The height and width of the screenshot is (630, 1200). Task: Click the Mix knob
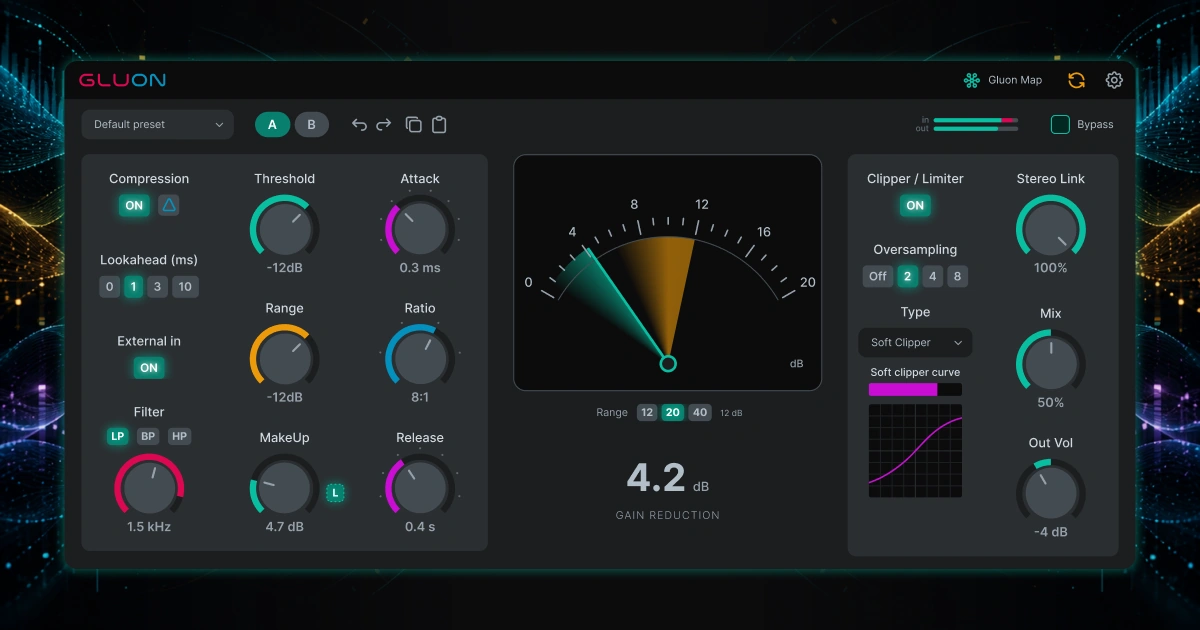pyautogui.click(x=1051, y=363)
